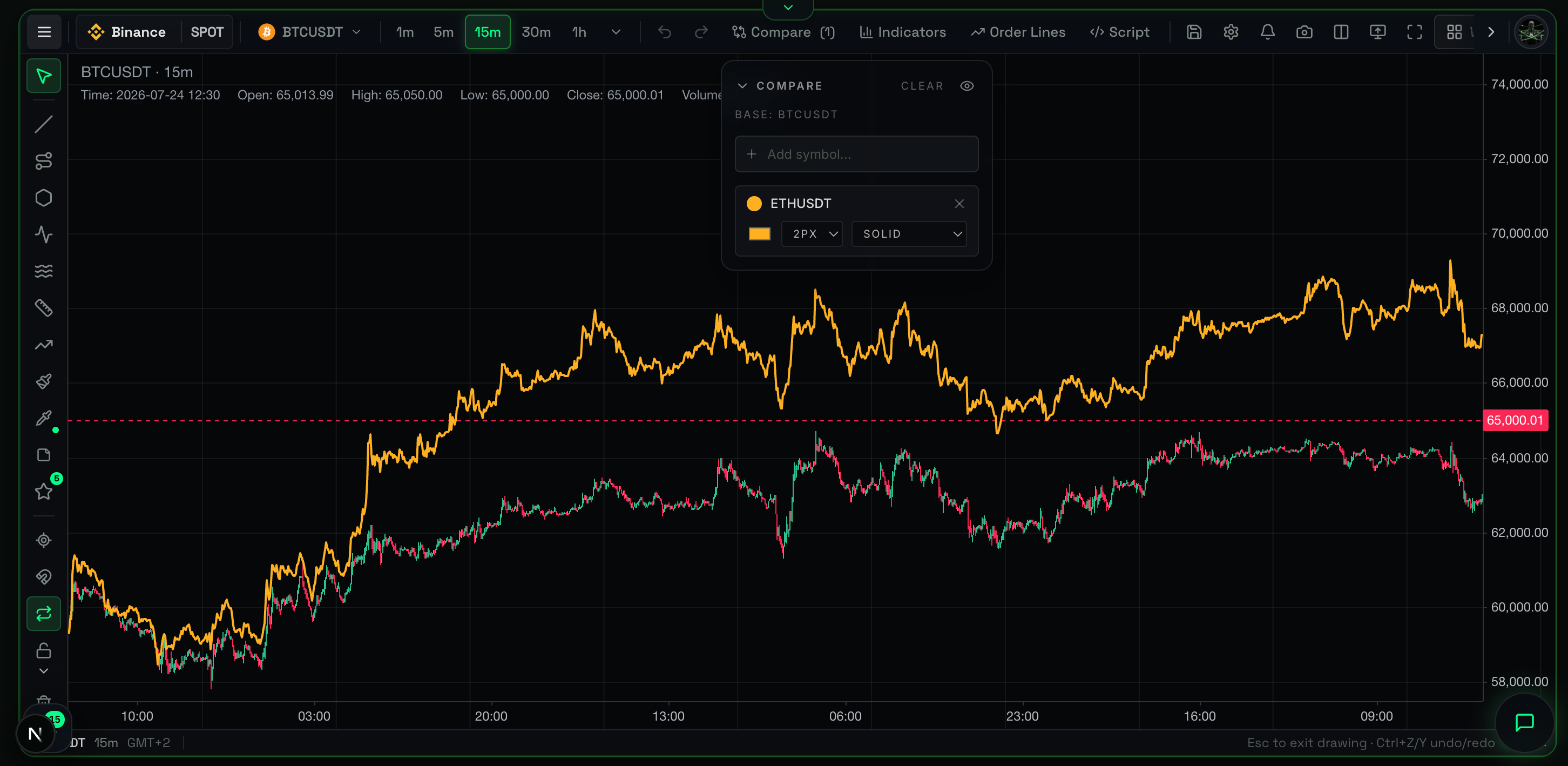
Task: Select the ruler measure tool
Action: point(44,308)
